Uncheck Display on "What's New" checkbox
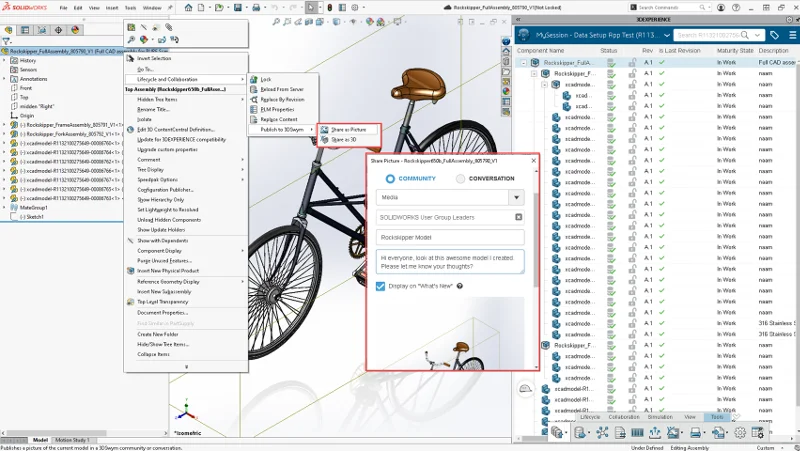The height and width of the screenshot is (451, 800). tap(381, 286)
